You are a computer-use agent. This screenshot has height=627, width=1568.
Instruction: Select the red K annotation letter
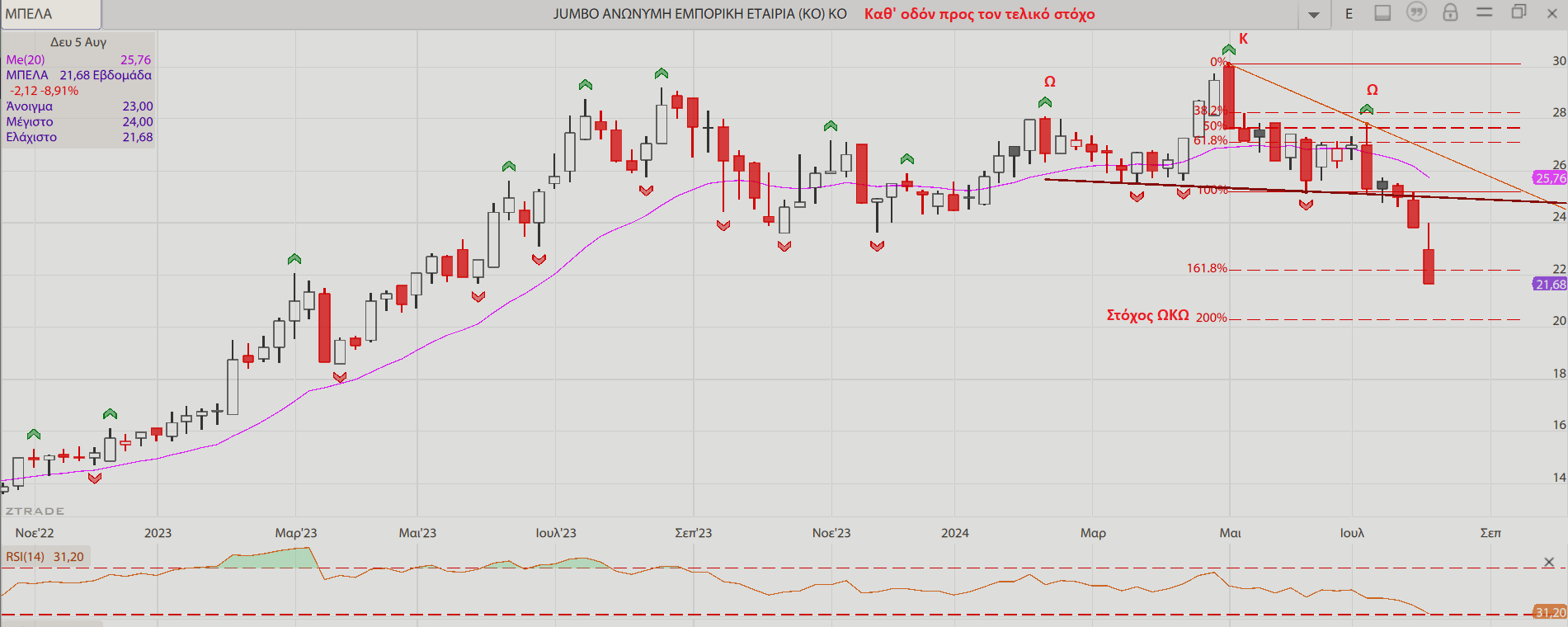point(1244,39)
